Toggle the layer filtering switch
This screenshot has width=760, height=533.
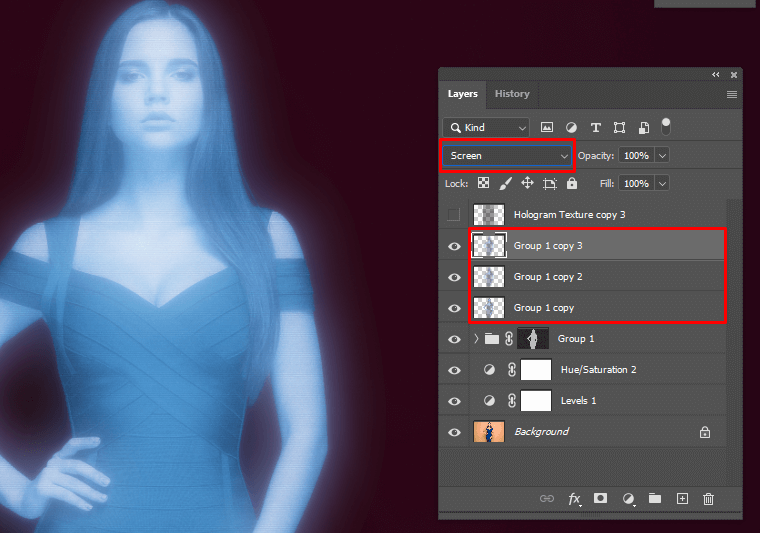[666, 126]
